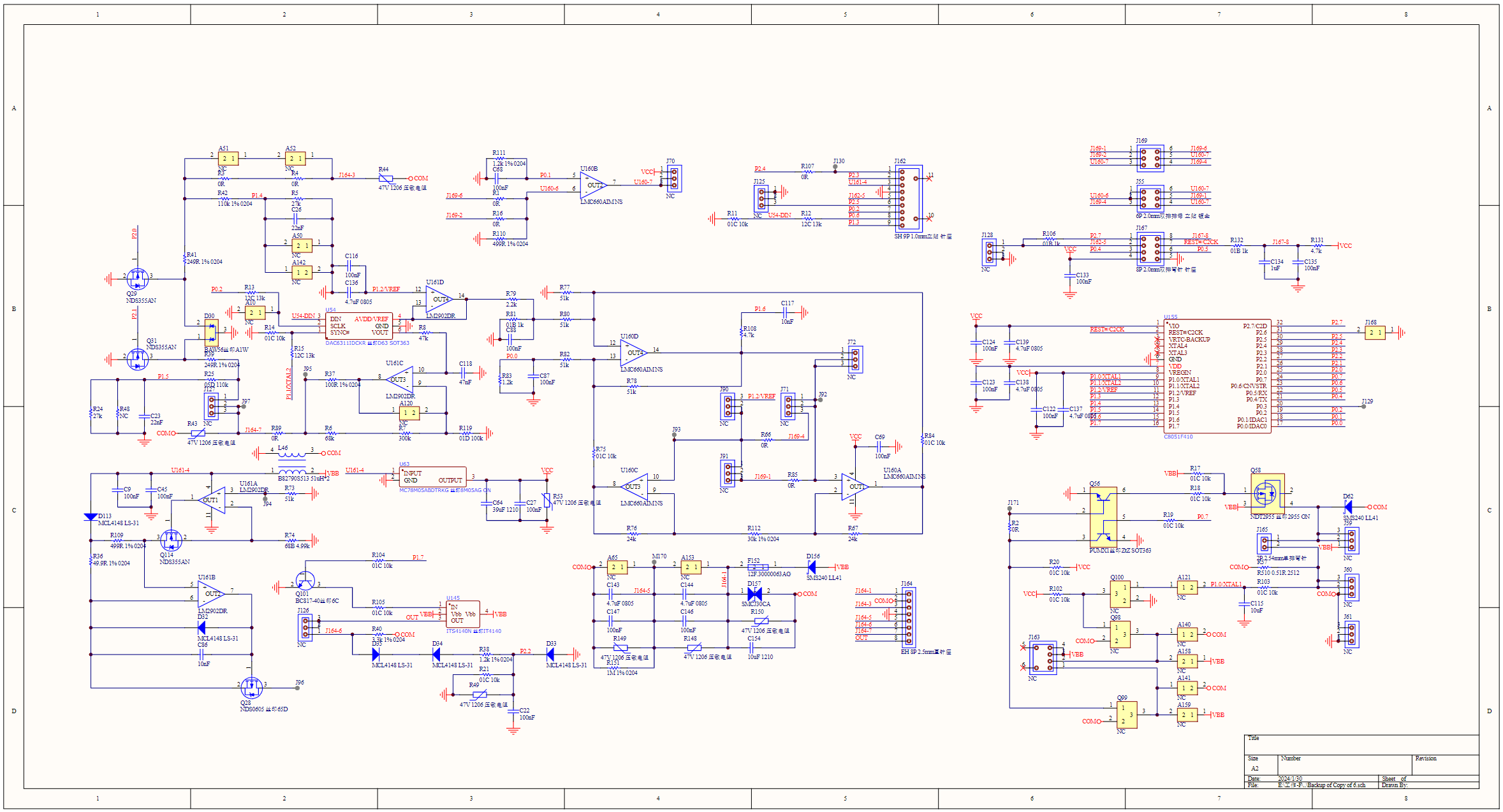Image resolution: width=1503 pixels, height=812 pixels.
Task: Click the DAC6311 chip U54
Action: (x=359, y=326)
